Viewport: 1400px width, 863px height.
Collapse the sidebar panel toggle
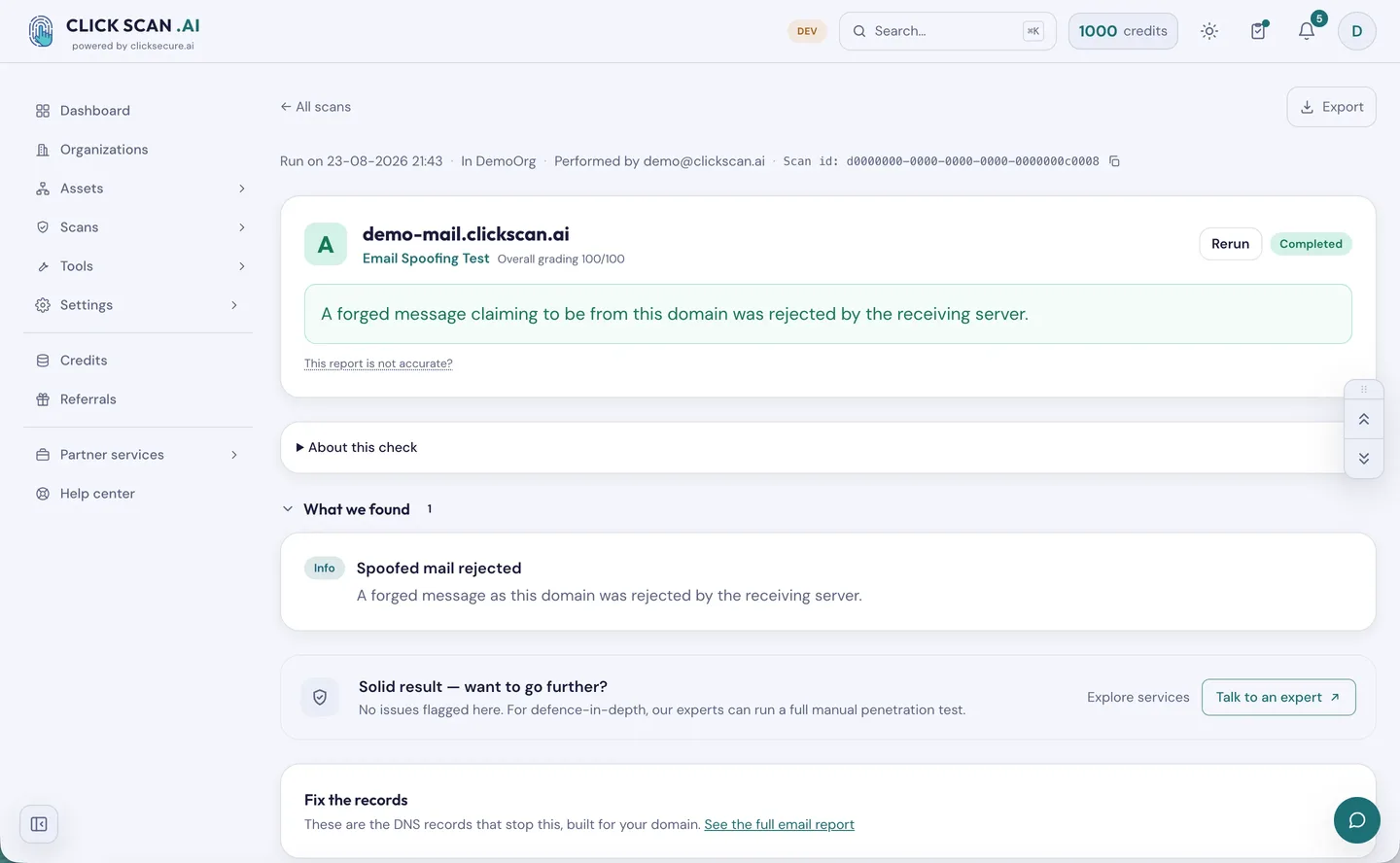[x=39, y=824]
